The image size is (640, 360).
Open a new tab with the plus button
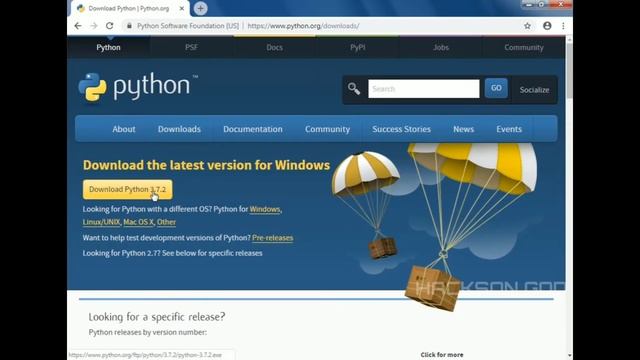pos(200,8)
